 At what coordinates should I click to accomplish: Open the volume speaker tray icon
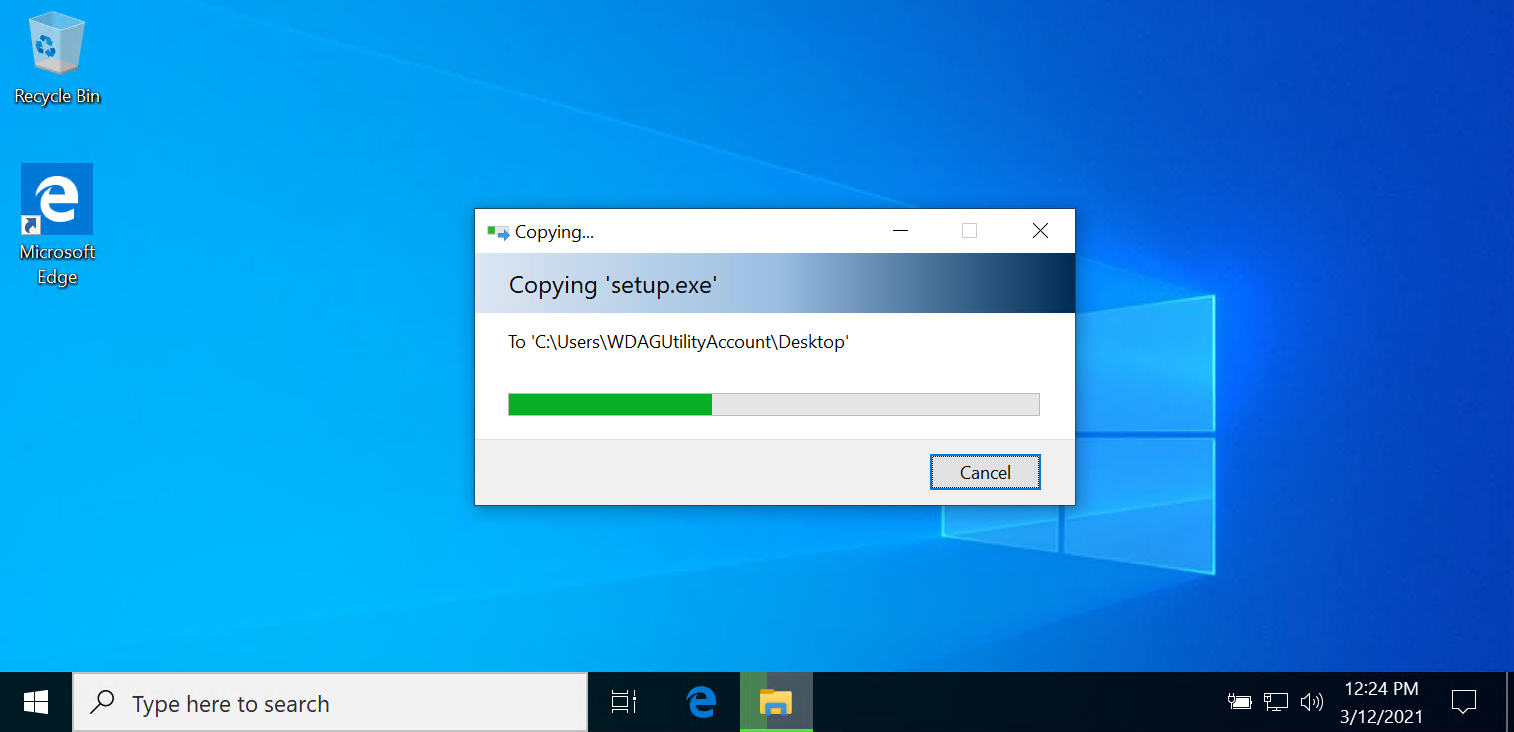click(x=1311, y=703)
